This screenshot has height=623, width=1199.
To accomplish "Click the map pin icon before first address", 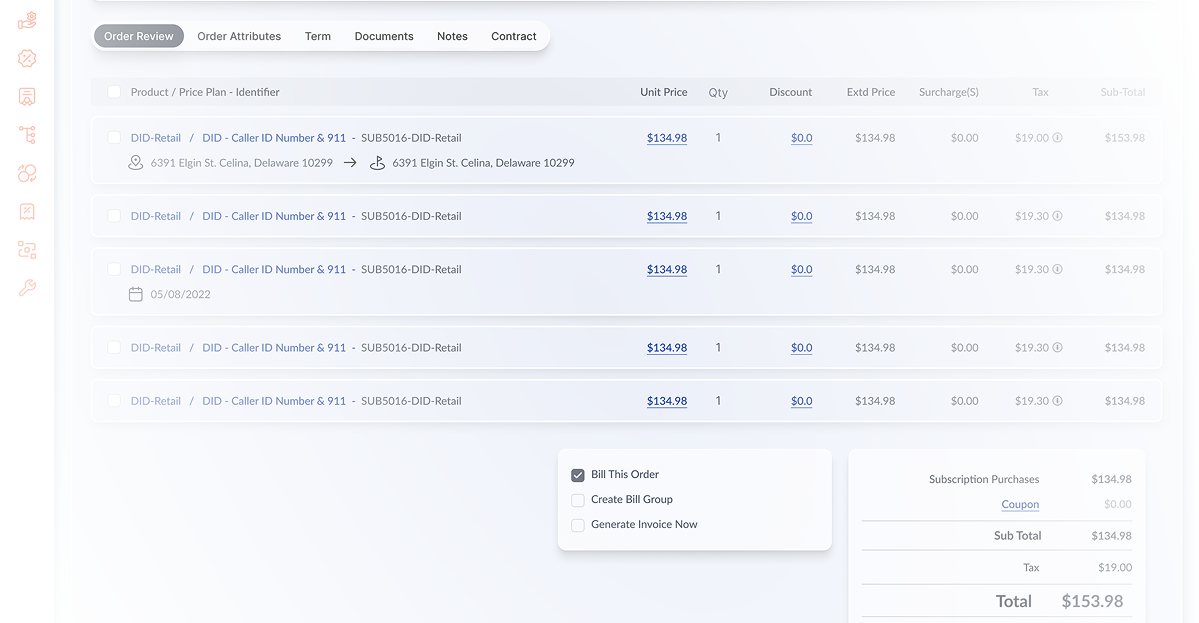I will click(x=136, y=163).
